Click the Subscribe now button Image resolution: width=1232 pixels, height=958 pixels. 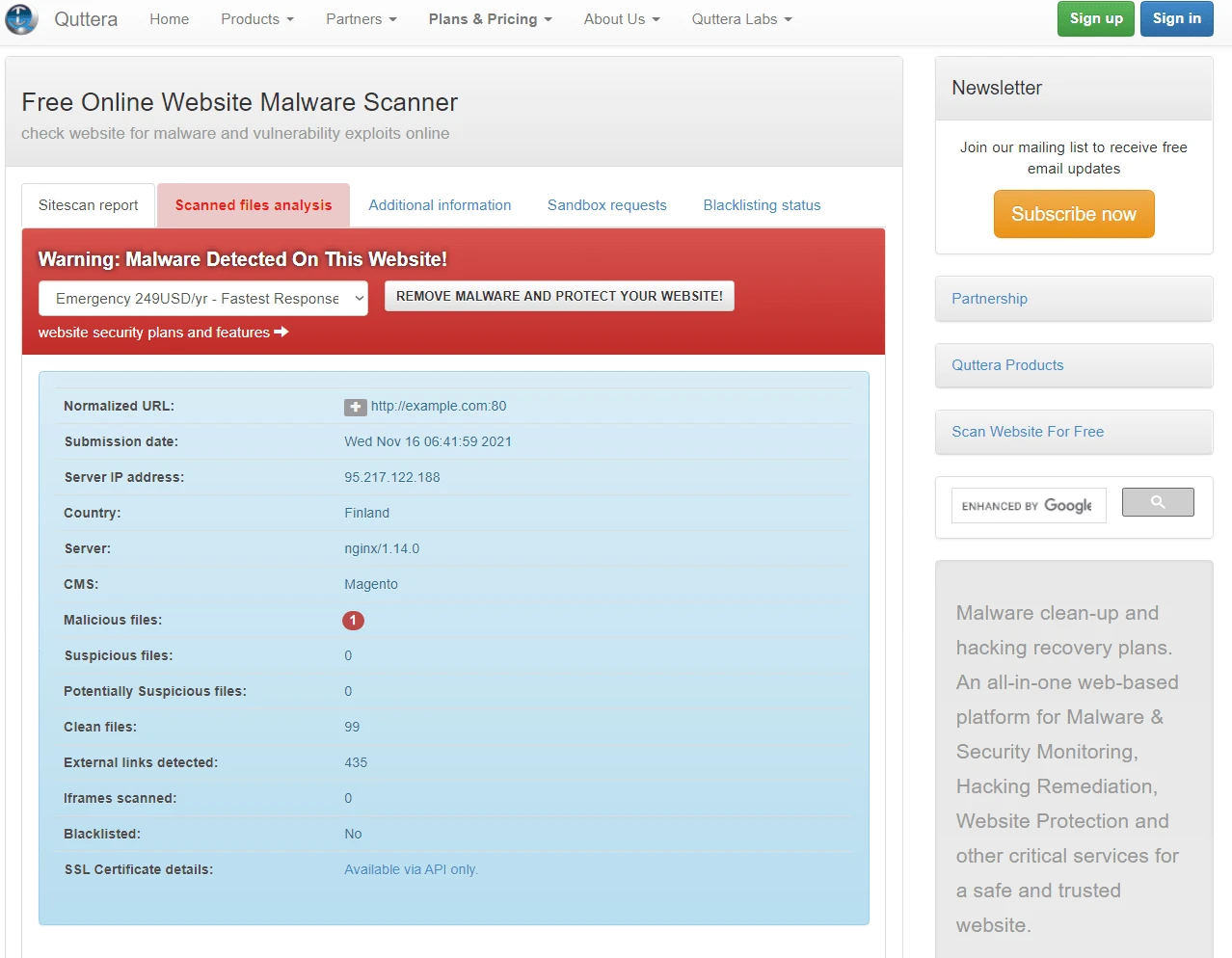(1073, 214)
